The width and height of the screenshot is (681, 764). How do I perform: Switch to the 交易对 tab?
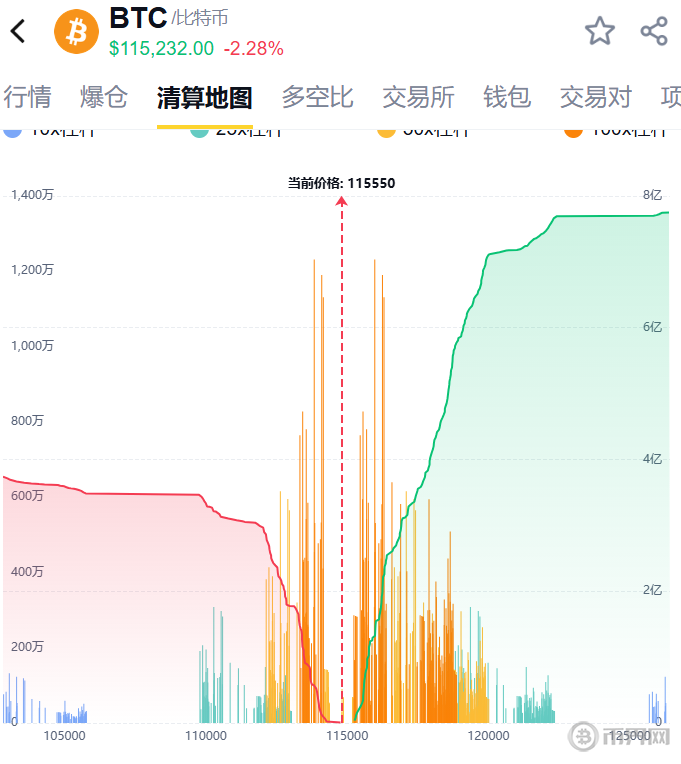click(x=596, y=97)
